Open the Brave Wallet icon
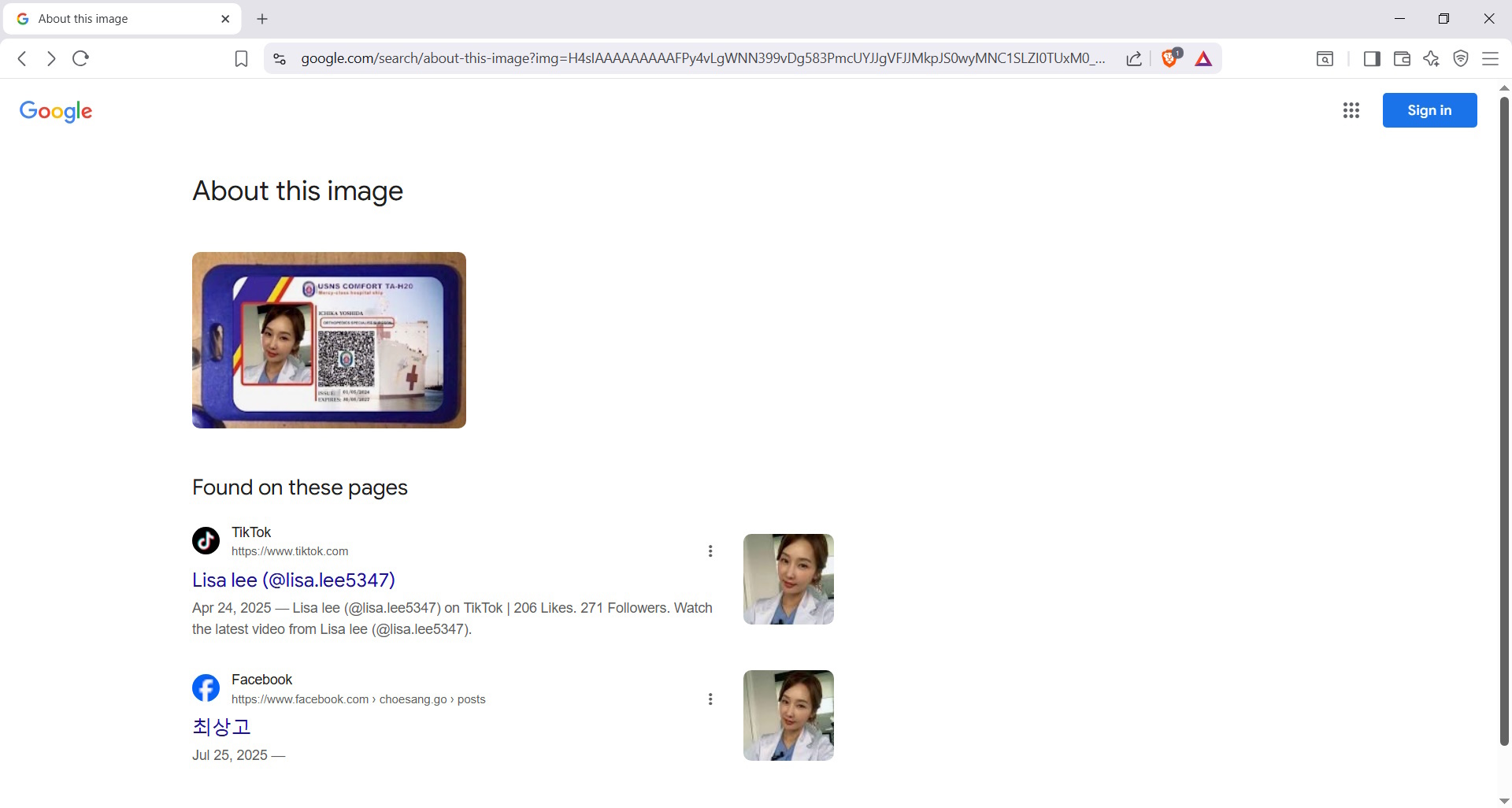This screenshot has height=808, width=1512. pyautogui.click(x=1402, y=59)
